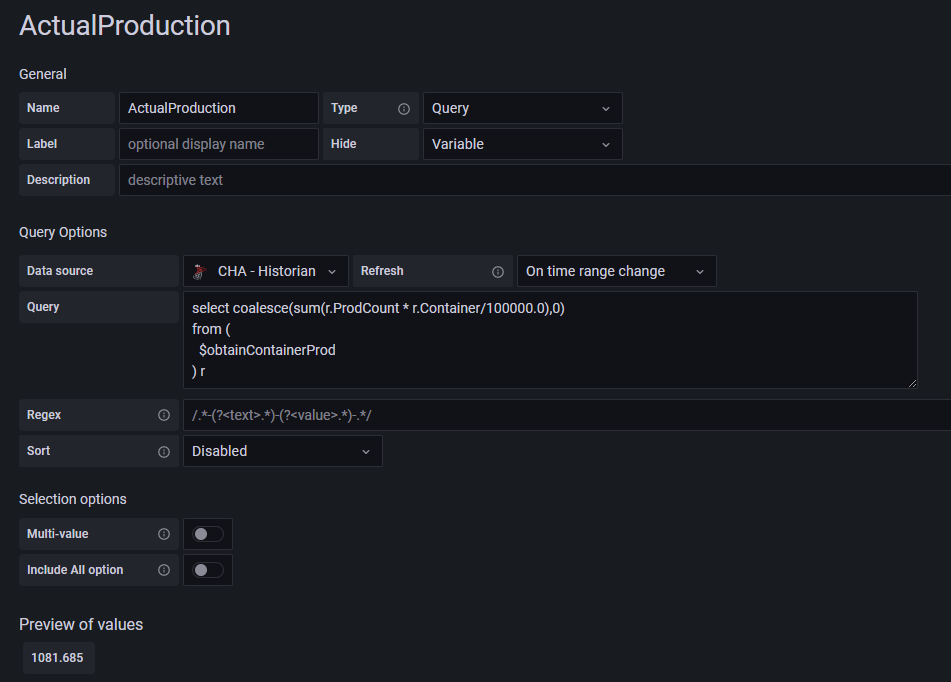Click the Multi-value info icon
The height and width of the screenshot is (682, 951).
click(x=164, y=534)
